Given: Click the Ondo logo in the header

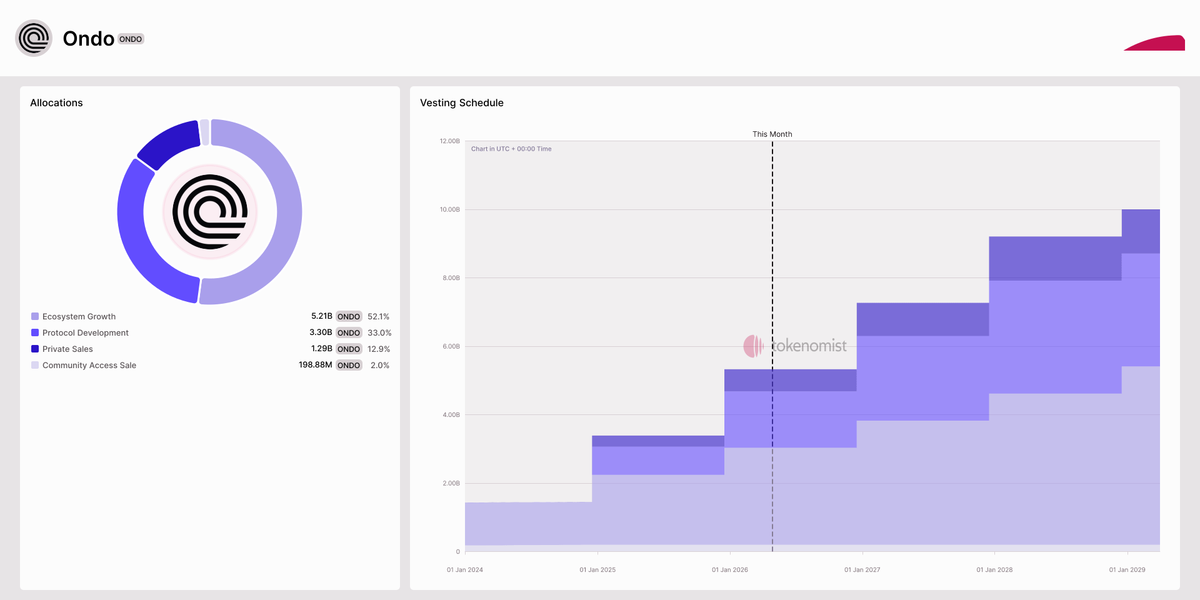Looking at the screenshot, I should [x=33, y=38].
